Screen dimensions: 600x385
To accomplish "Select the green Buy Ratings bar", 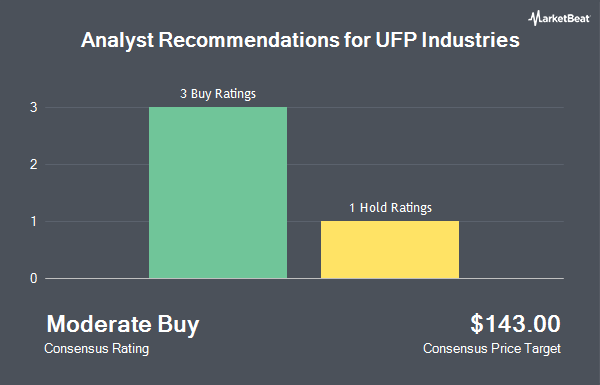I will click(x=218, y=192).
